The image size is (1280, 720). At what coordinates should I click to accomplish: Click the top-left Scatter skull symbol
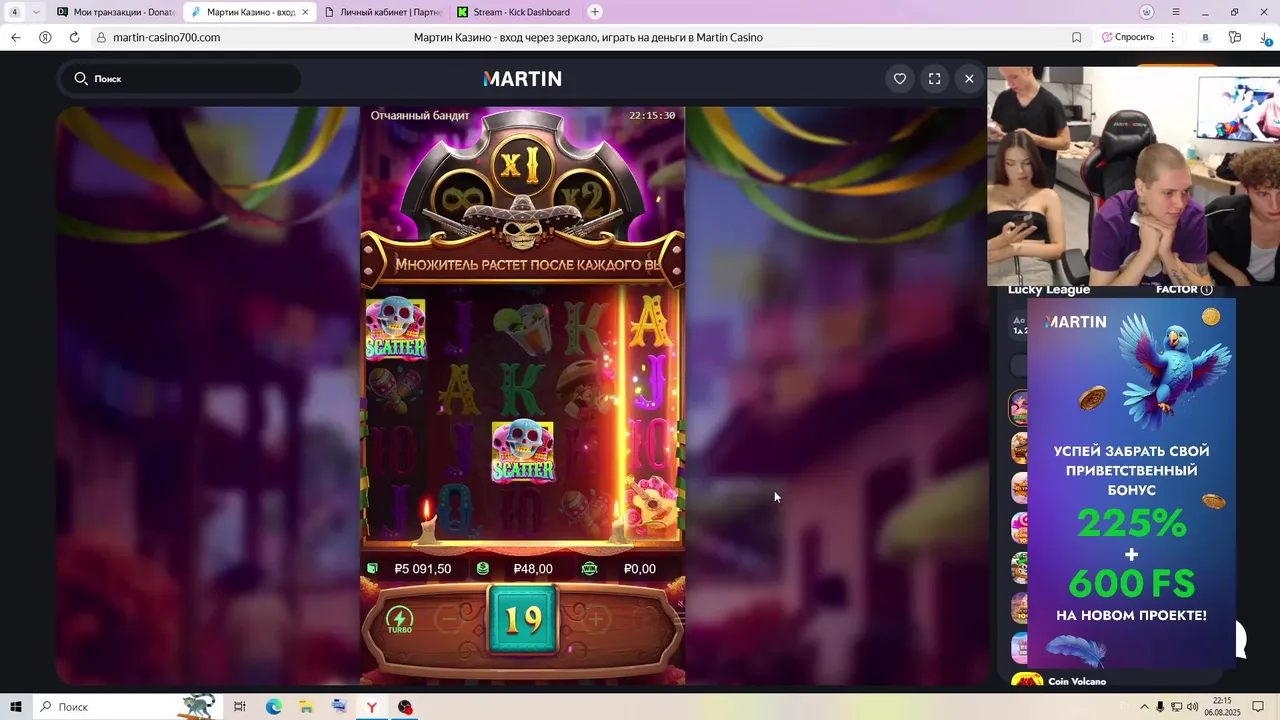(x=396, y=328)
